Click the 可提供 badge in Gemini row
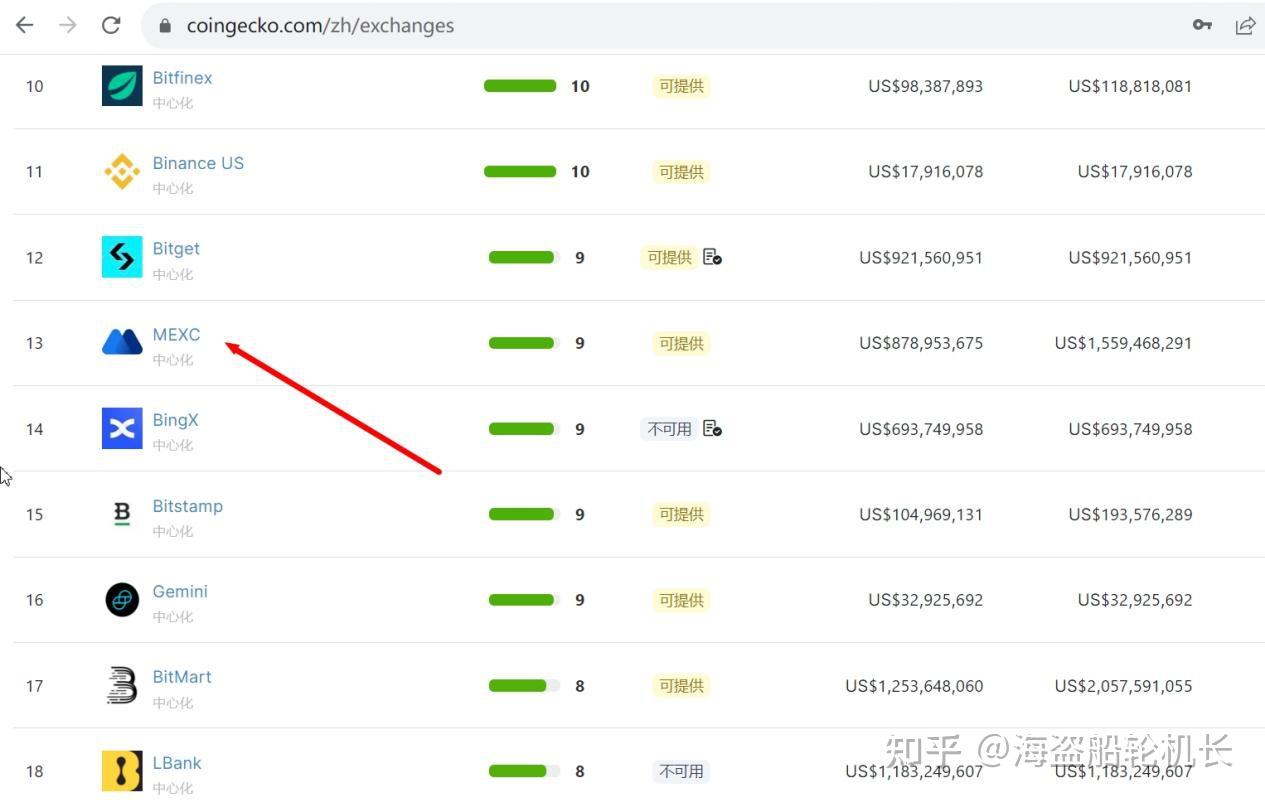Viewport: 1265px width, 802px height. pos(681,600)
